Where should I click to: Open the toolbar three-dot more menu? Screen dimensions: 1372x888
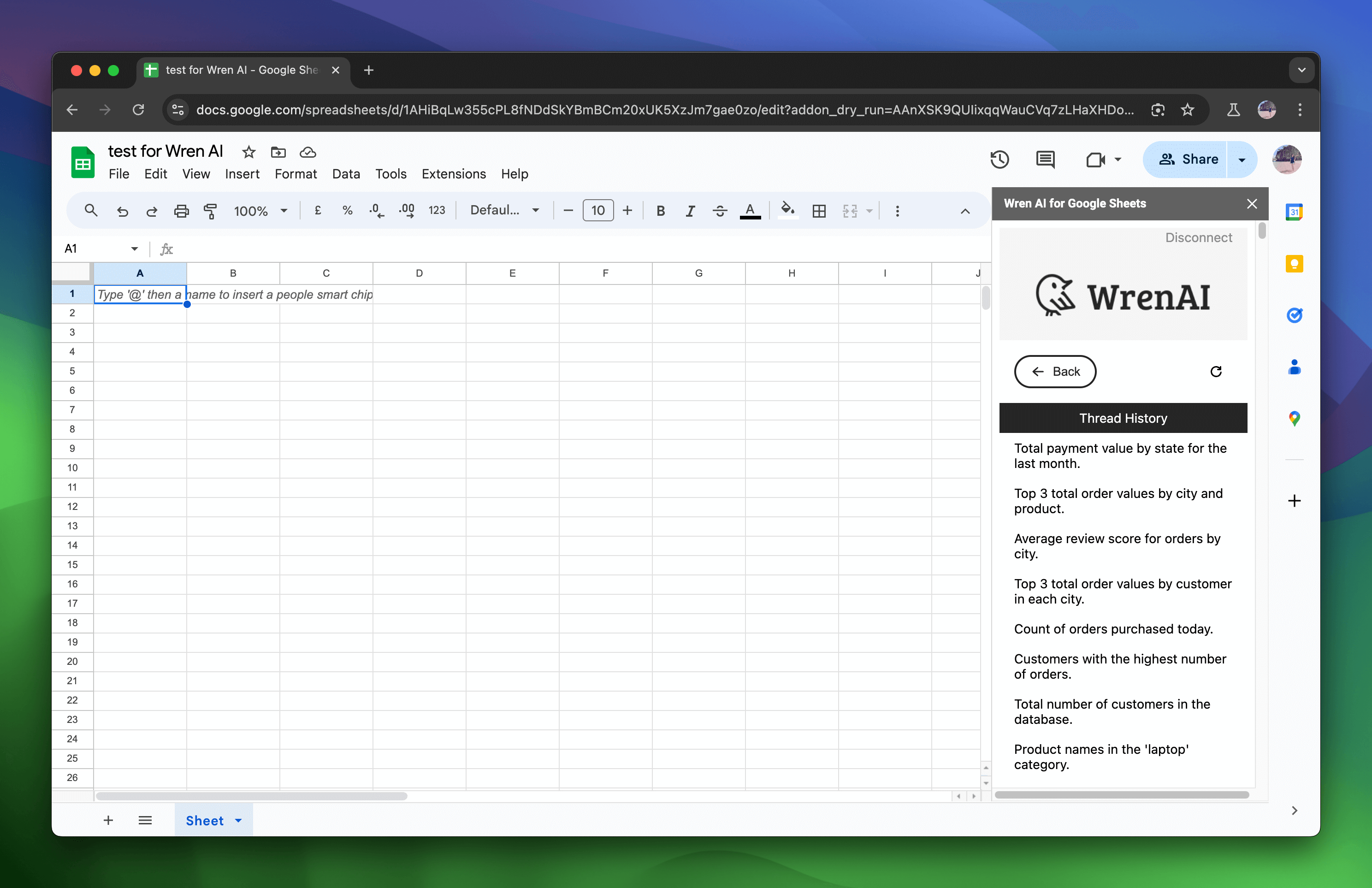pyautogui.click(x=897, y=211)
